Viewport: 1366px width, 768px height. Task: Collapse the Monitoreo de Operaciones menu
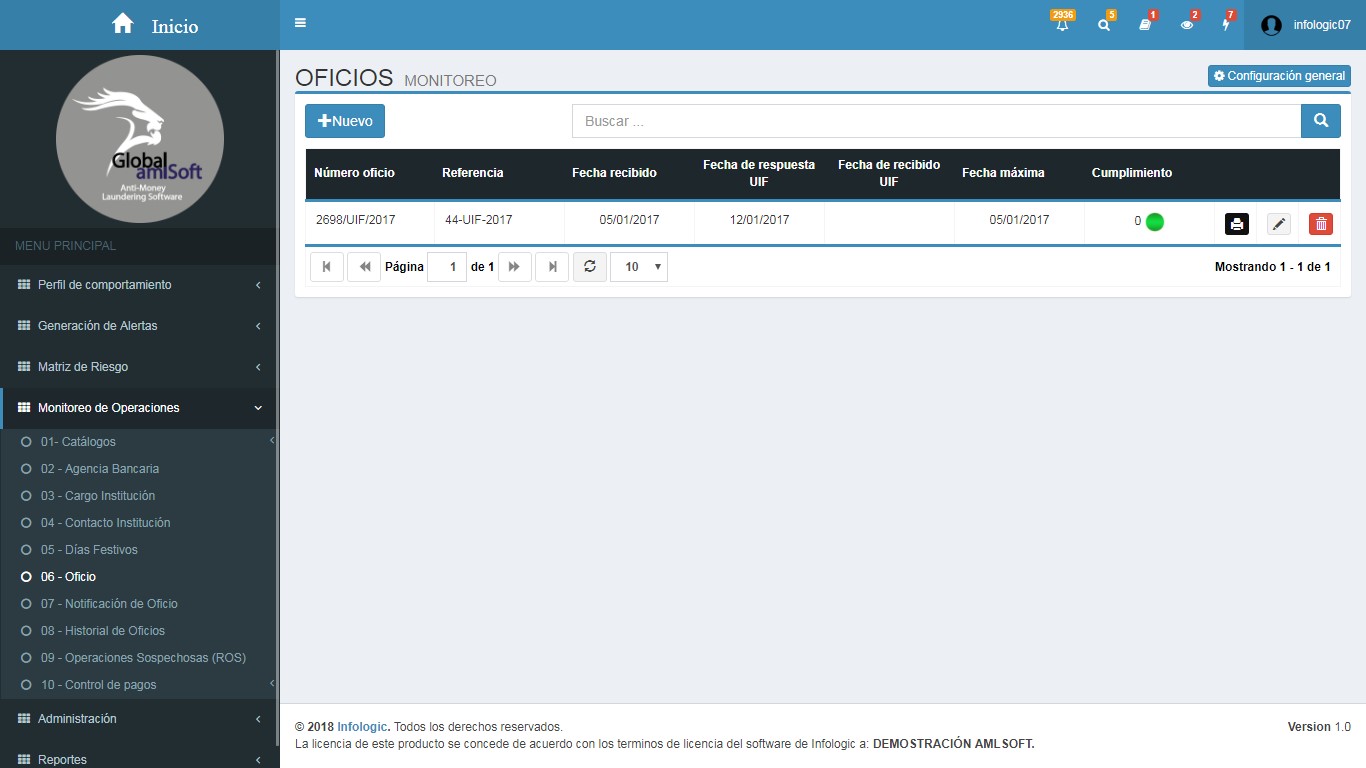point(140,408)
